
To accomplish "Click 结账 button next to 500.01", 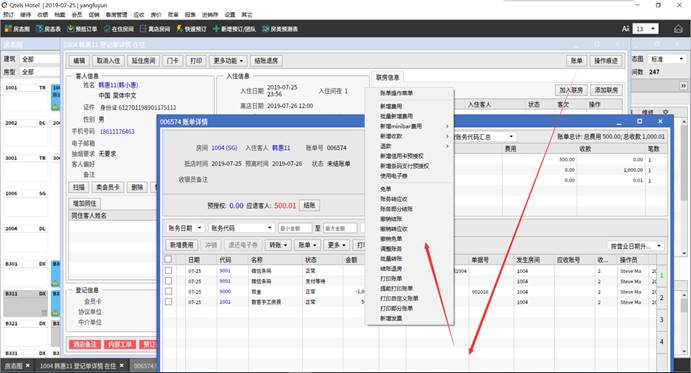I will point(309,205).
